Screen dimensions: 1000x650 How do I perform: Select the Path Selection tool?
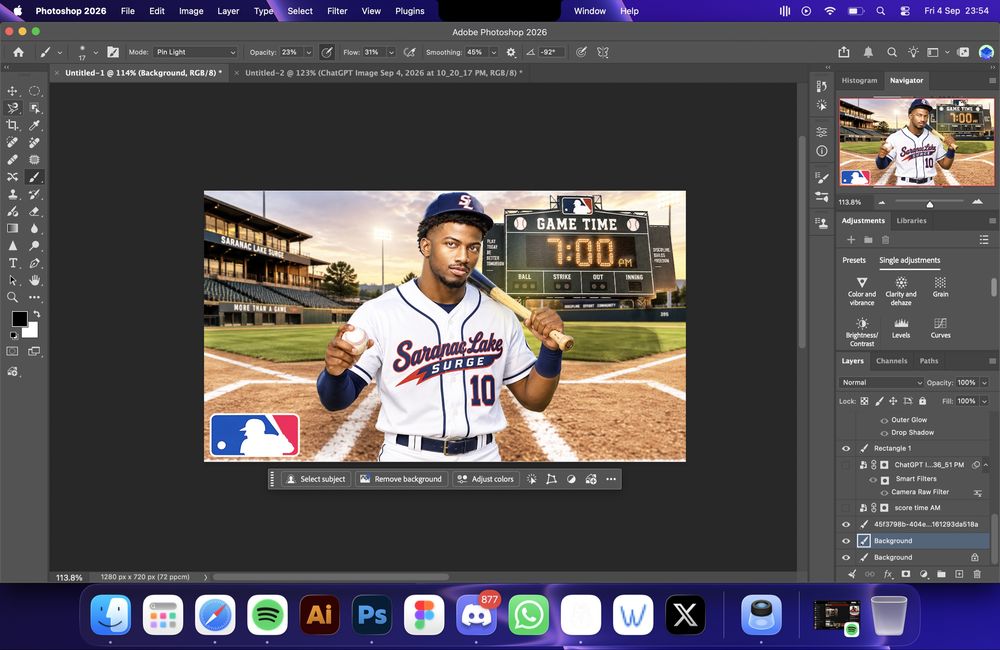[12, 280]
